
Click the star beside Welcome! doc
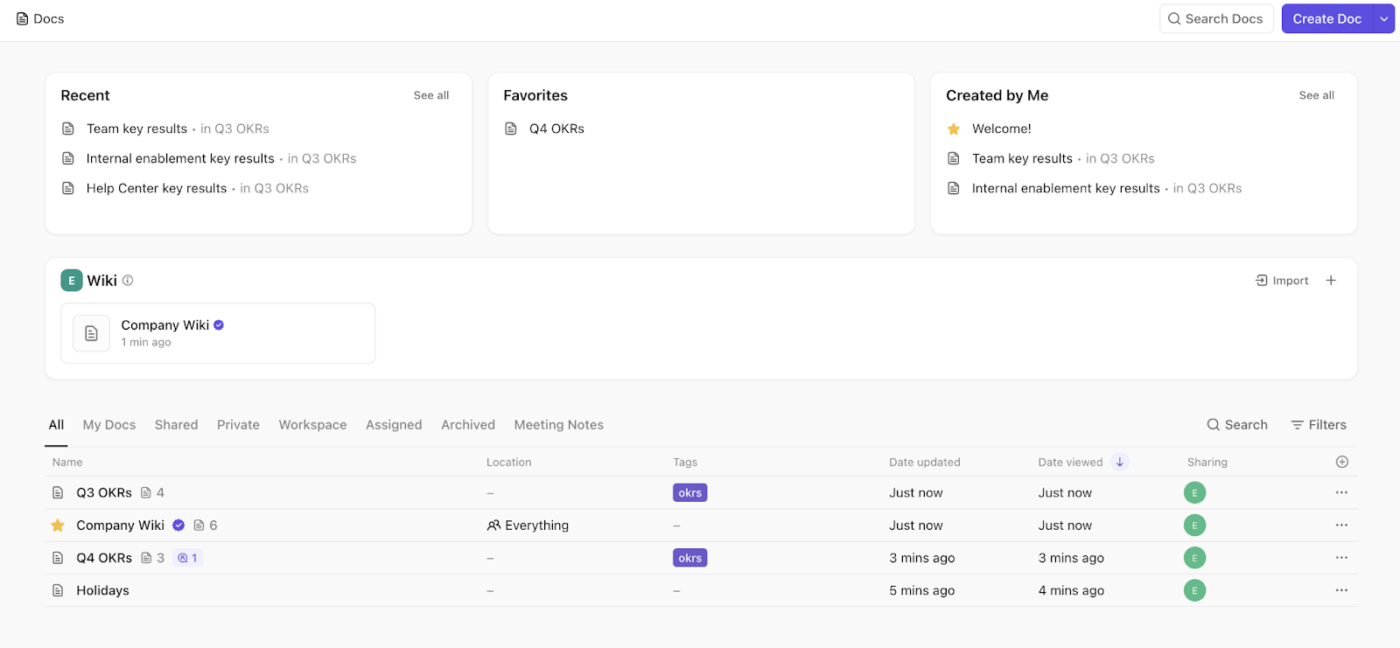(954, 129)
